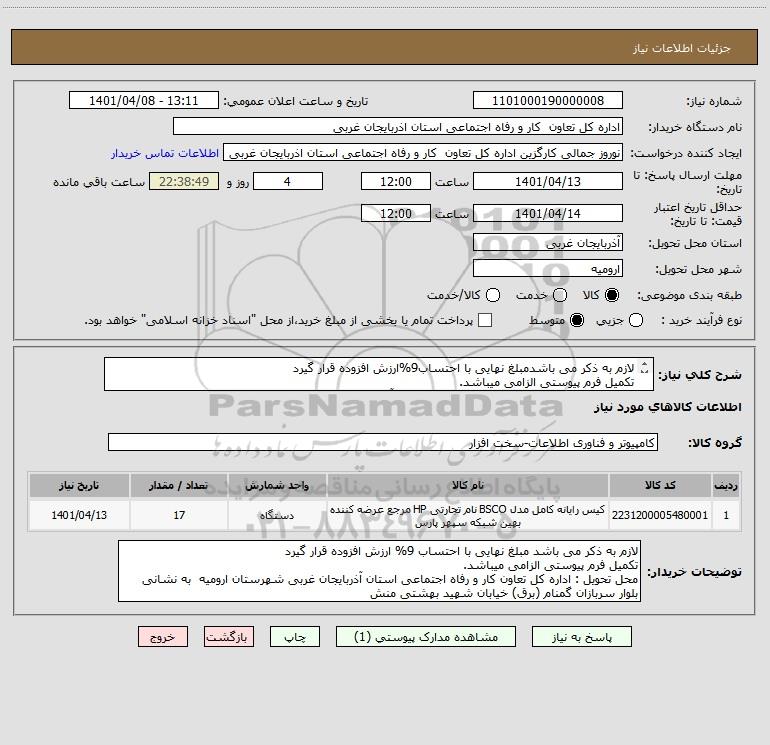Click the گروه کالا field
Image resolution: width=770 pixels, height=745 pixels.
(383, 442)
